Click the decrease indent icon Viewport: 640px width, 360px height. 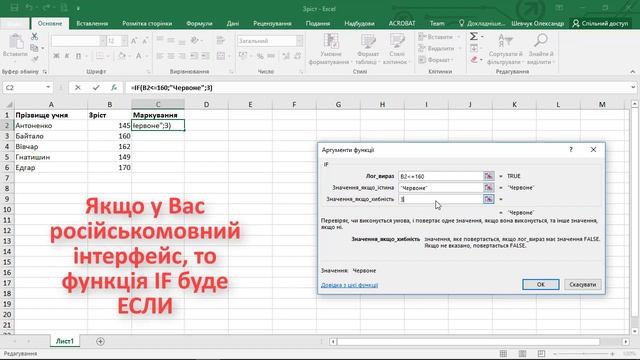point(194,56)
